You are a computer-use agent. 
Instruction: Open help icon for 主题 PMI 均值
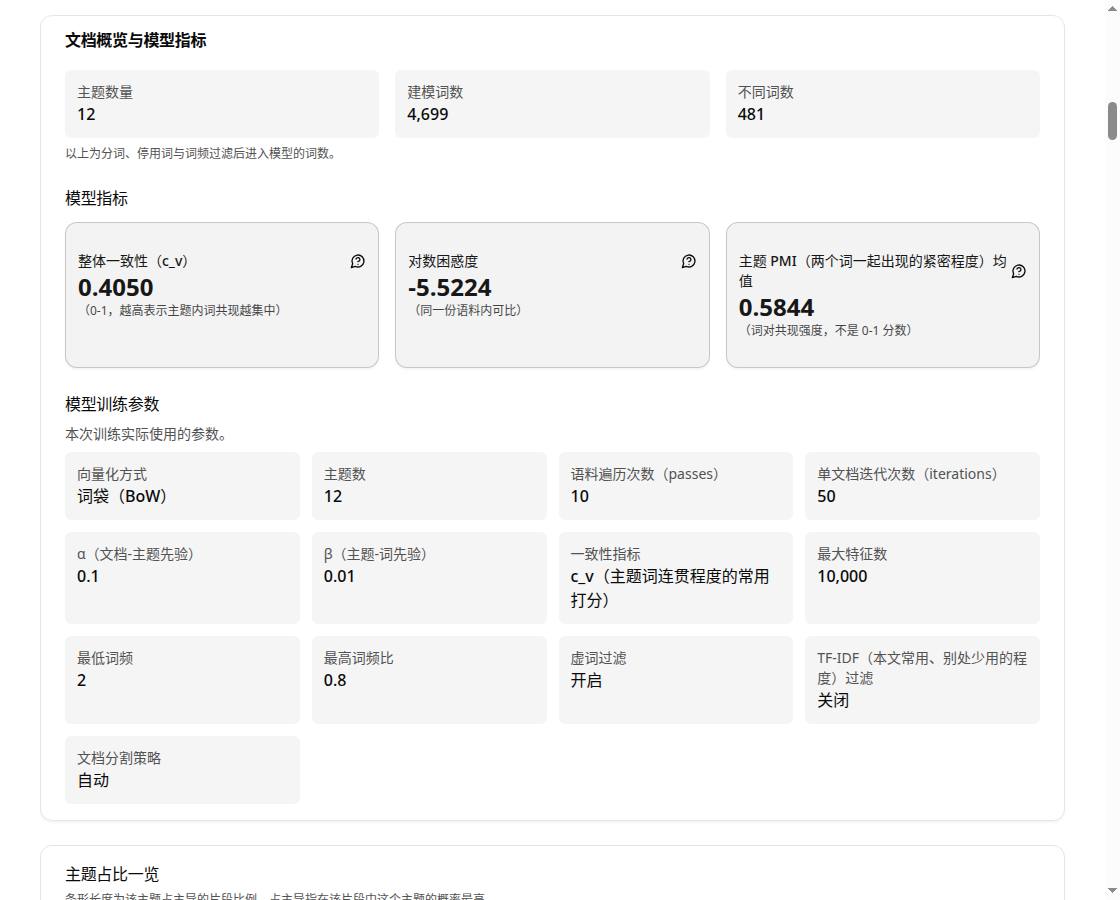[x=1019, y=271]
